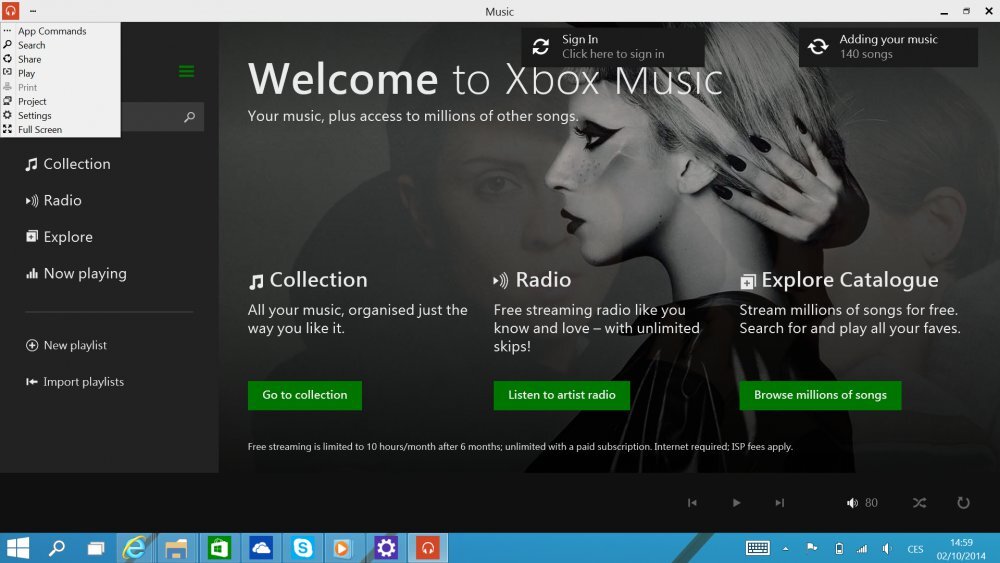
Task: Click the network signal tray icon
Action: [x=862, y=548]
